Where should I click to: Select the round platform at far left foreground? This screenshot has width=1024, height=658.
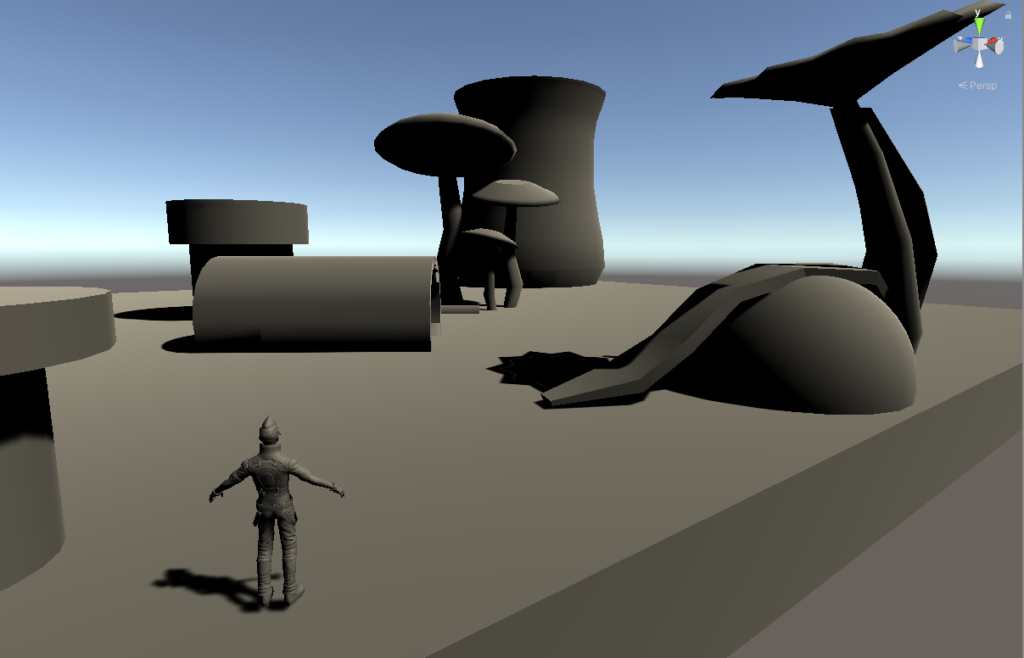point(45,320)
